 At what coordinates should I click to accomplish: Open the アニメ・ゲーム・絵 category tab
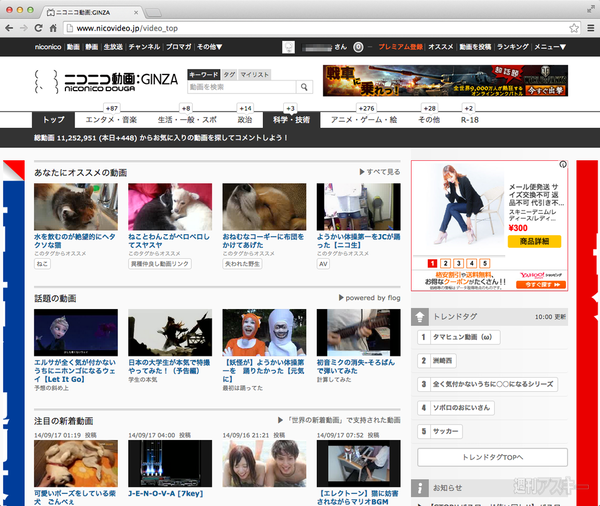pyautogui.click(x=364, y=120)
